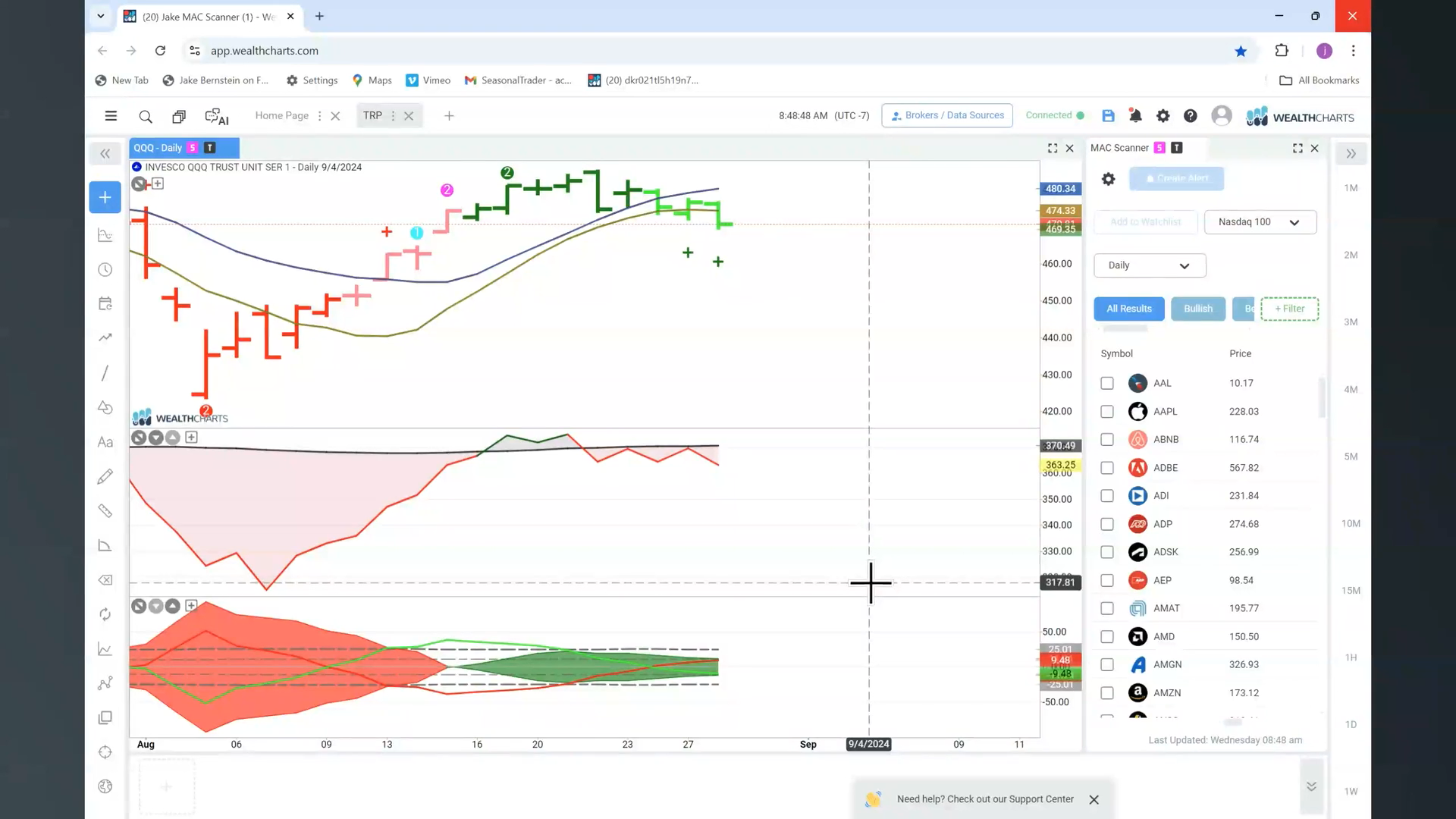
Task: Collapse the left toolbar with double chevrons
Action: click(105, 154)
